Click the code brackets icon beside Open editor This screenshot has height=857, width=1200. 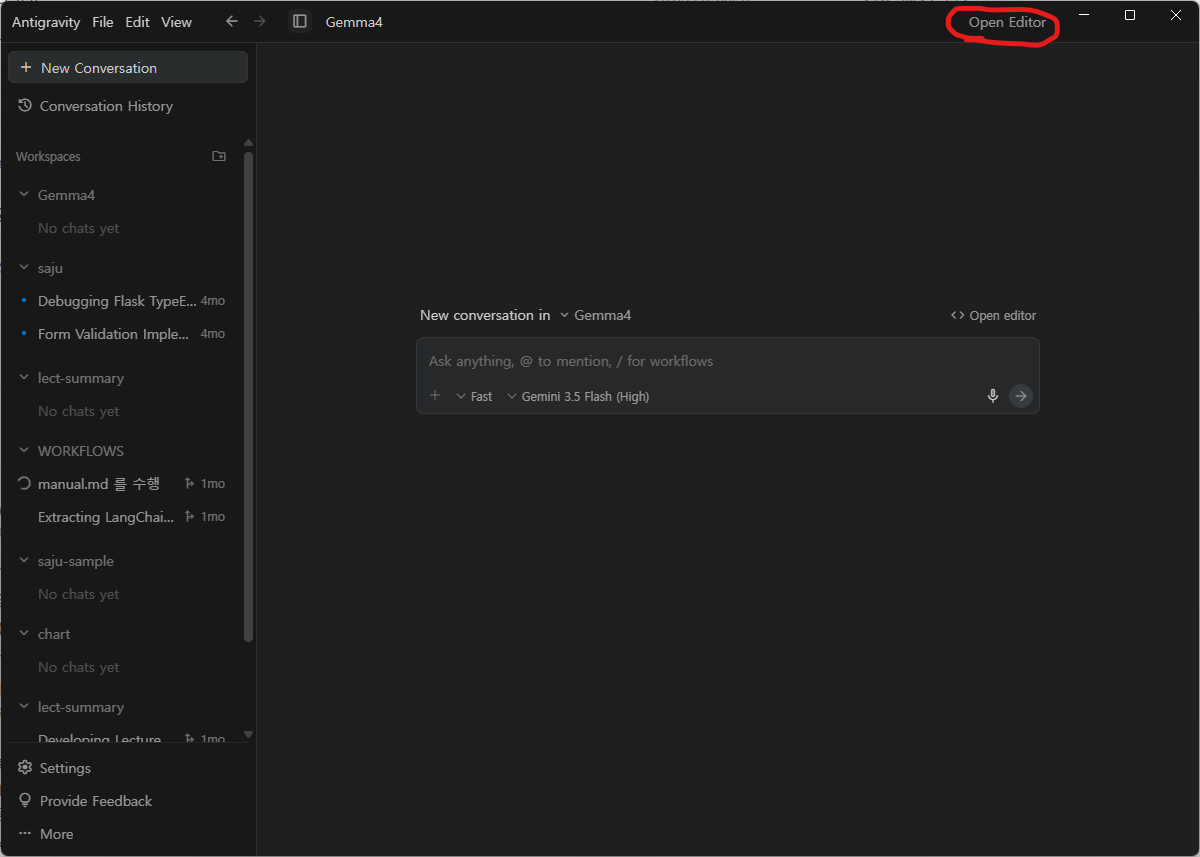coord(958,315)
